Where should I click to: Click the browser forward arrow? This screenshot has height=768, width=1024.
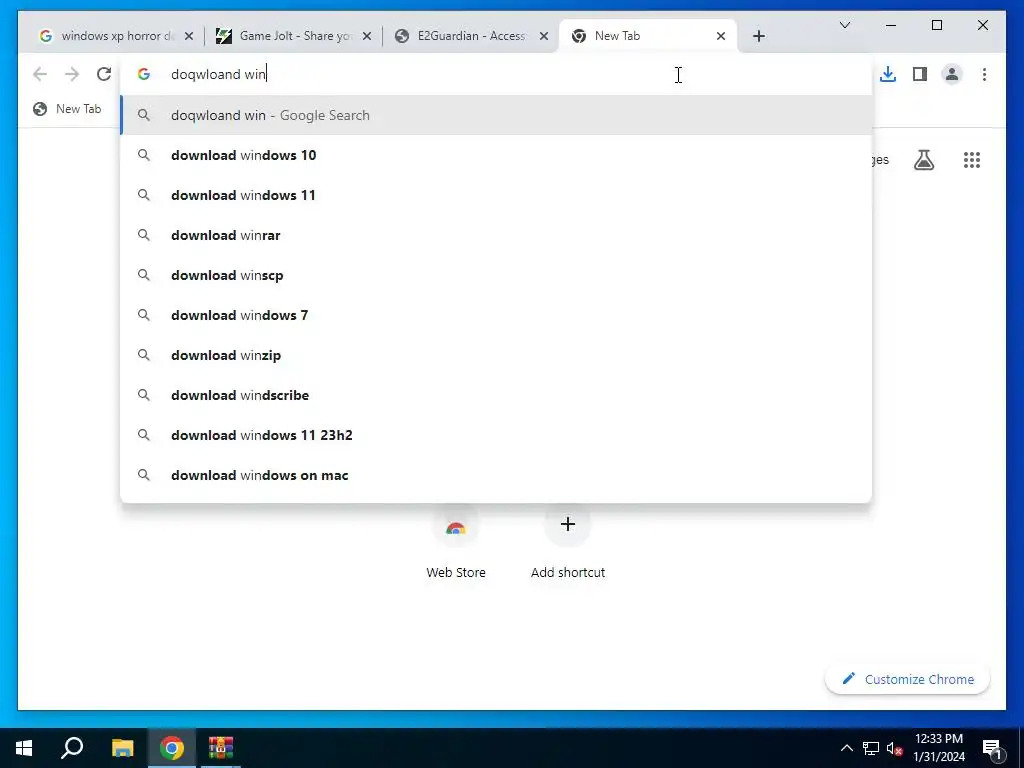pyautogui.click(x=72, y=74)
